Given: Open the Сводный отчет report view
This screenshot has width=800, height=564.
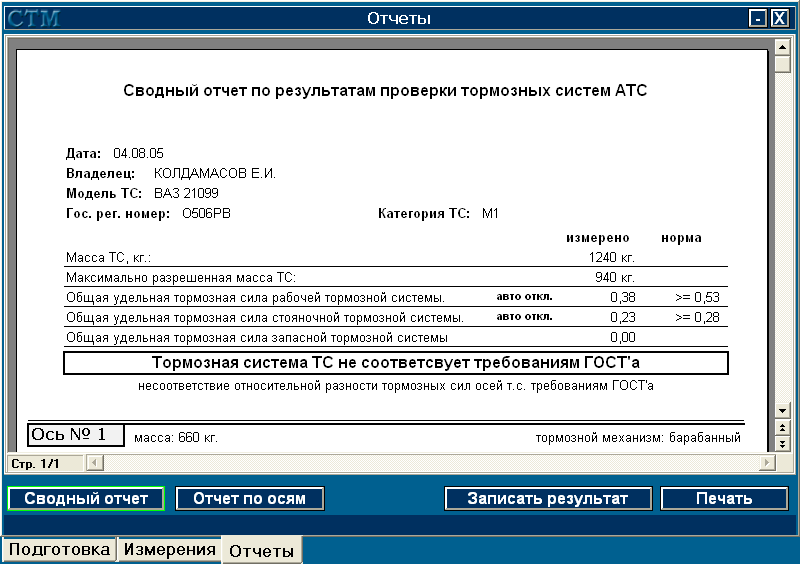Looking at the screenshot, I should [x=86, y=498].
